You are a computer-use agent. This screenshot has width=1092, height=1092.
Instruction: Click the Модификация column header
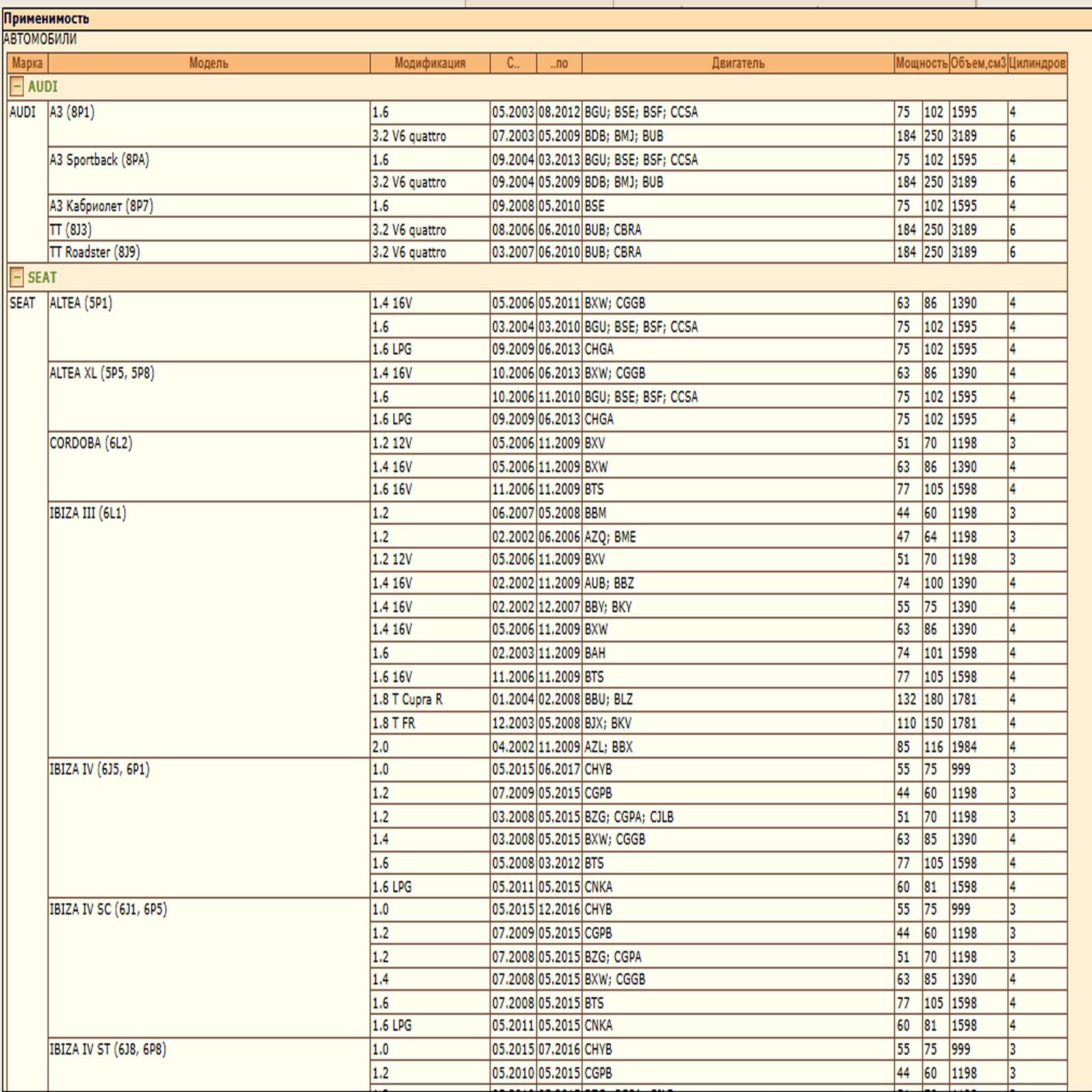pos(429,63)
